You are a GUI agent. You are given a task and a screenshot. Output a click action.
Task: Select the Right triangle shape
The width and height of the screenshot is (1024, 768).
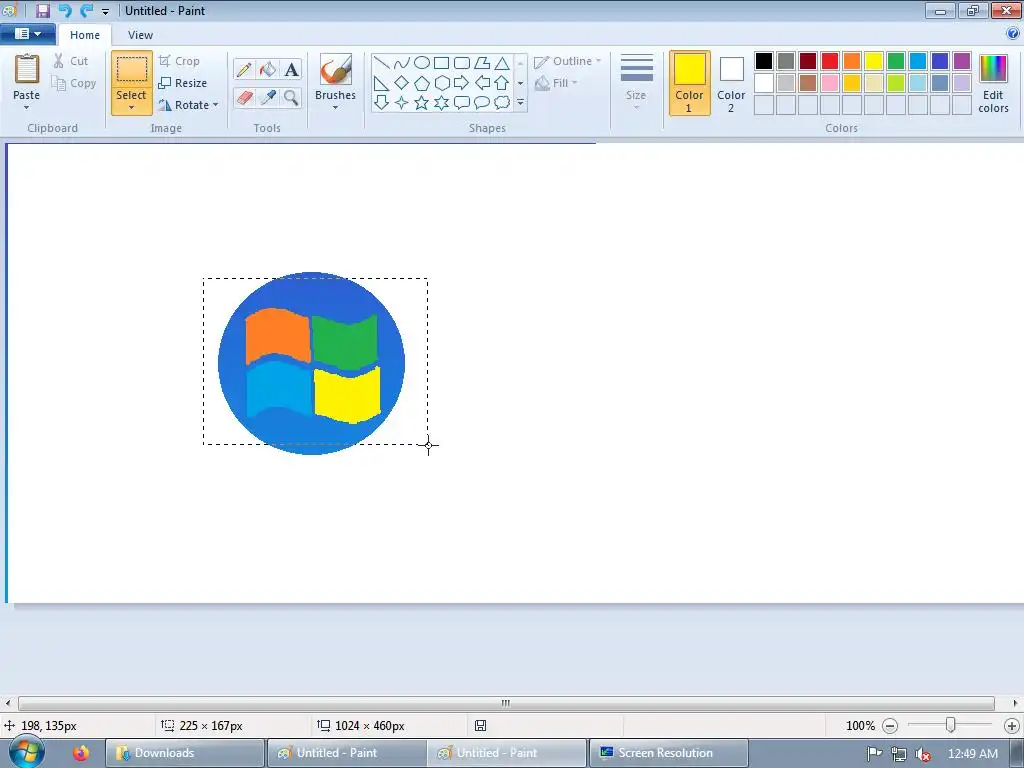(381, 83)
